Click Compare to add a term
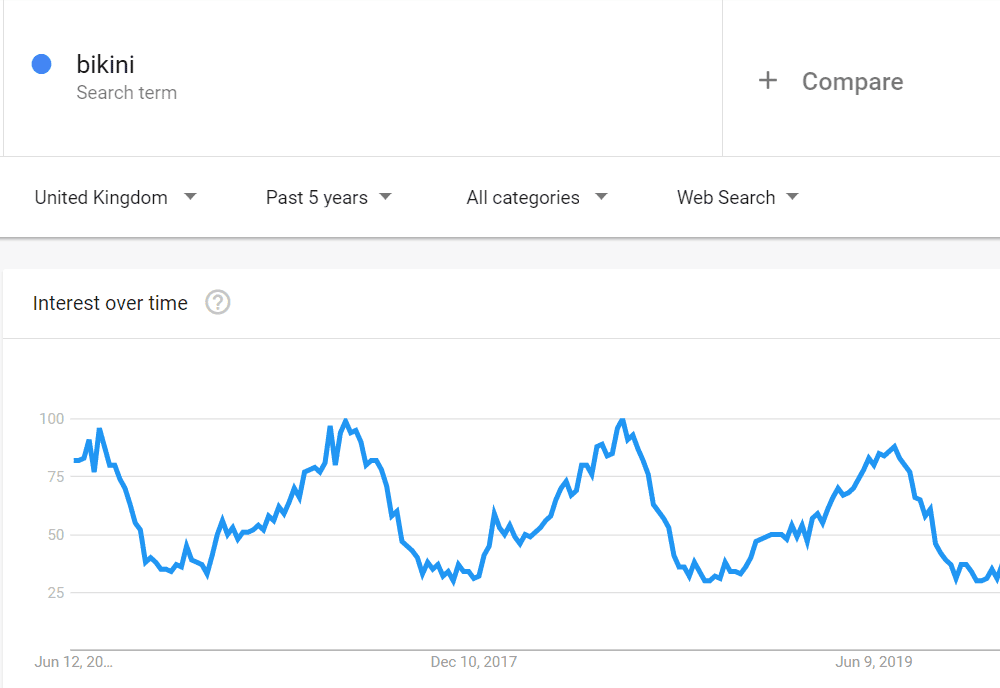Screen dimensions: 1000x688 [853, 82]
